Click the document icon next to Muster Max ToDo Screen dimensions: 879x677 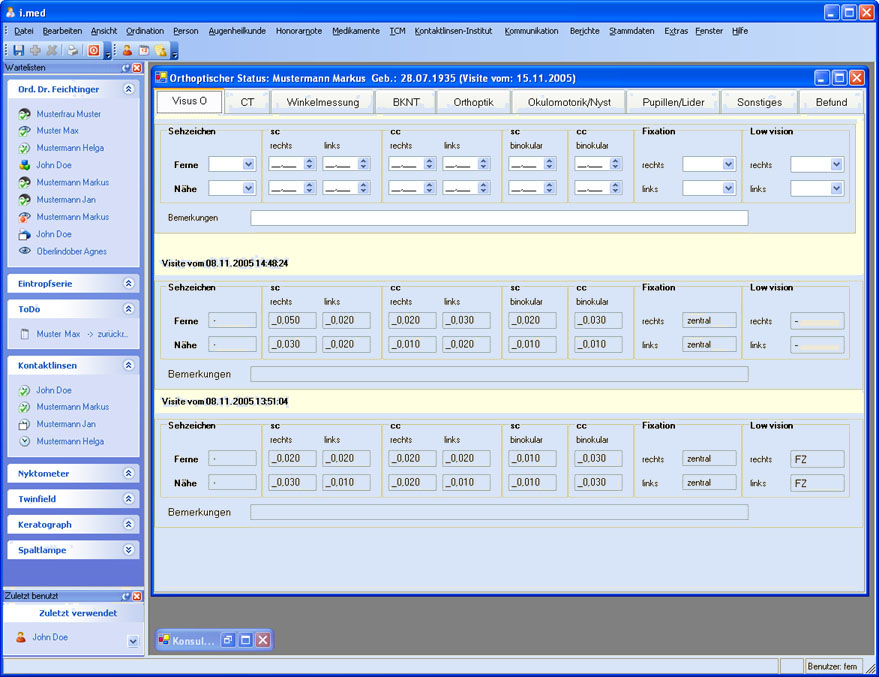[x=25, y=334]
